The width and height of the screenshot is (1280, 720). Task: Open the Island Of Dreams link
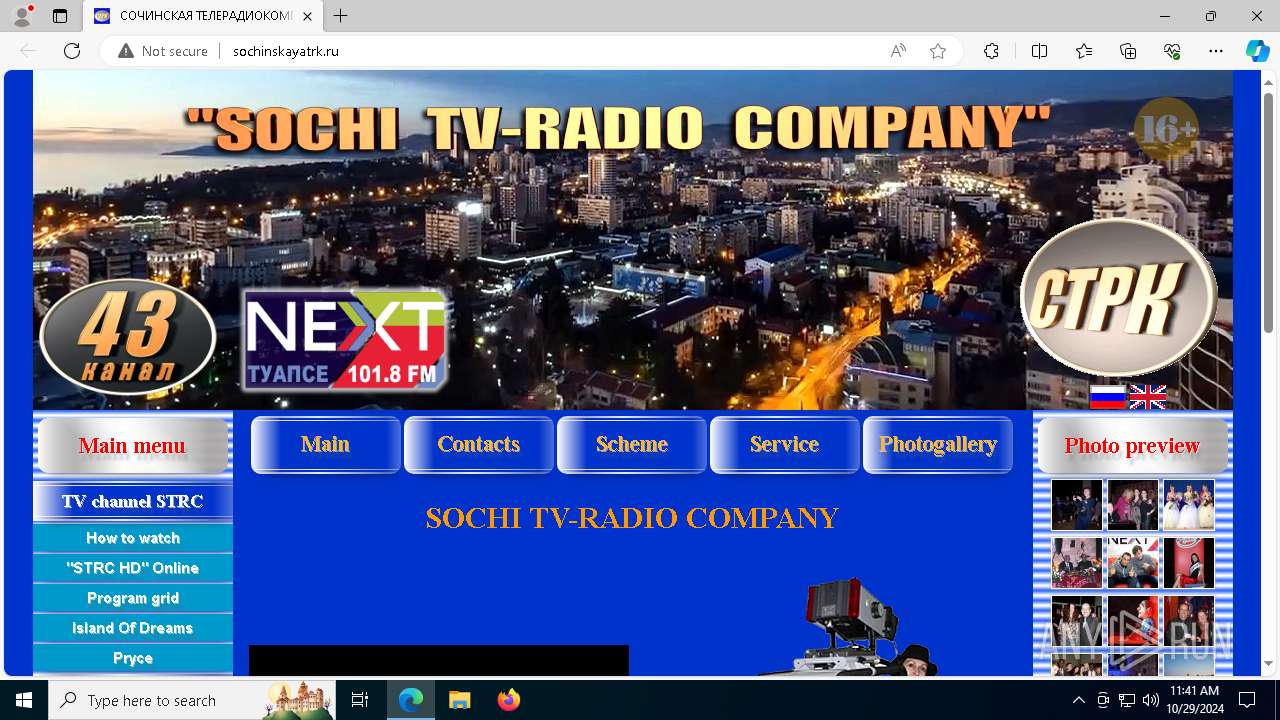[133, 628]
